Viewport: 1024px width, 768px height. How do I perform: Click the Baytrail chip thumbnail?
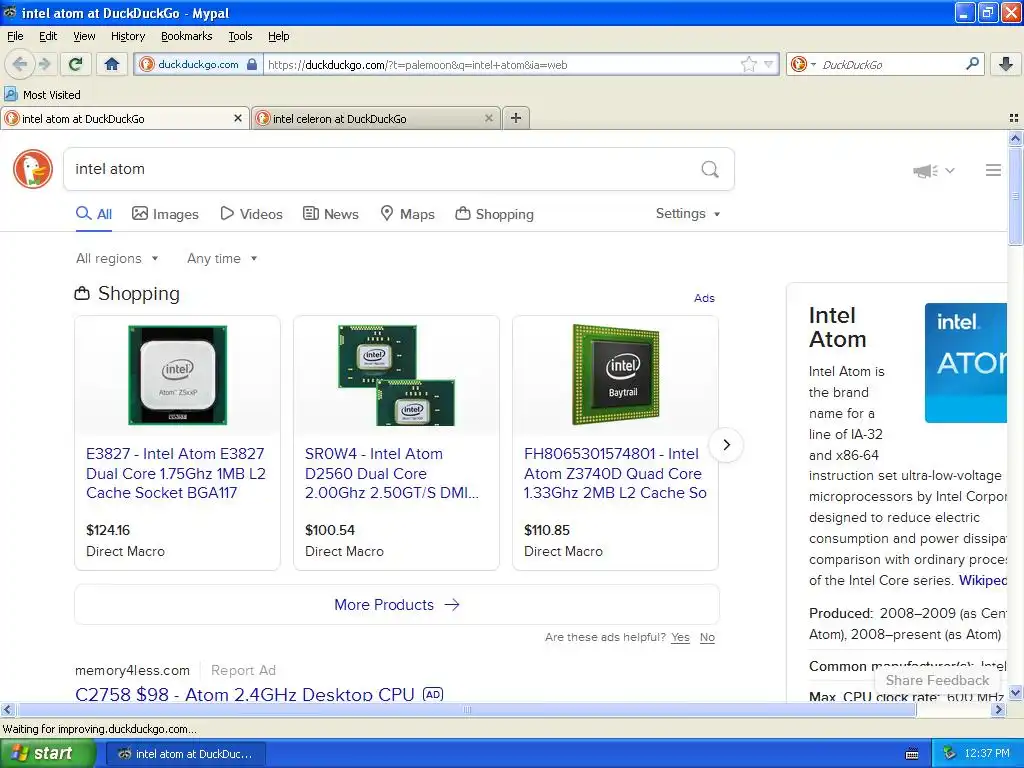(x=616, y=375)
